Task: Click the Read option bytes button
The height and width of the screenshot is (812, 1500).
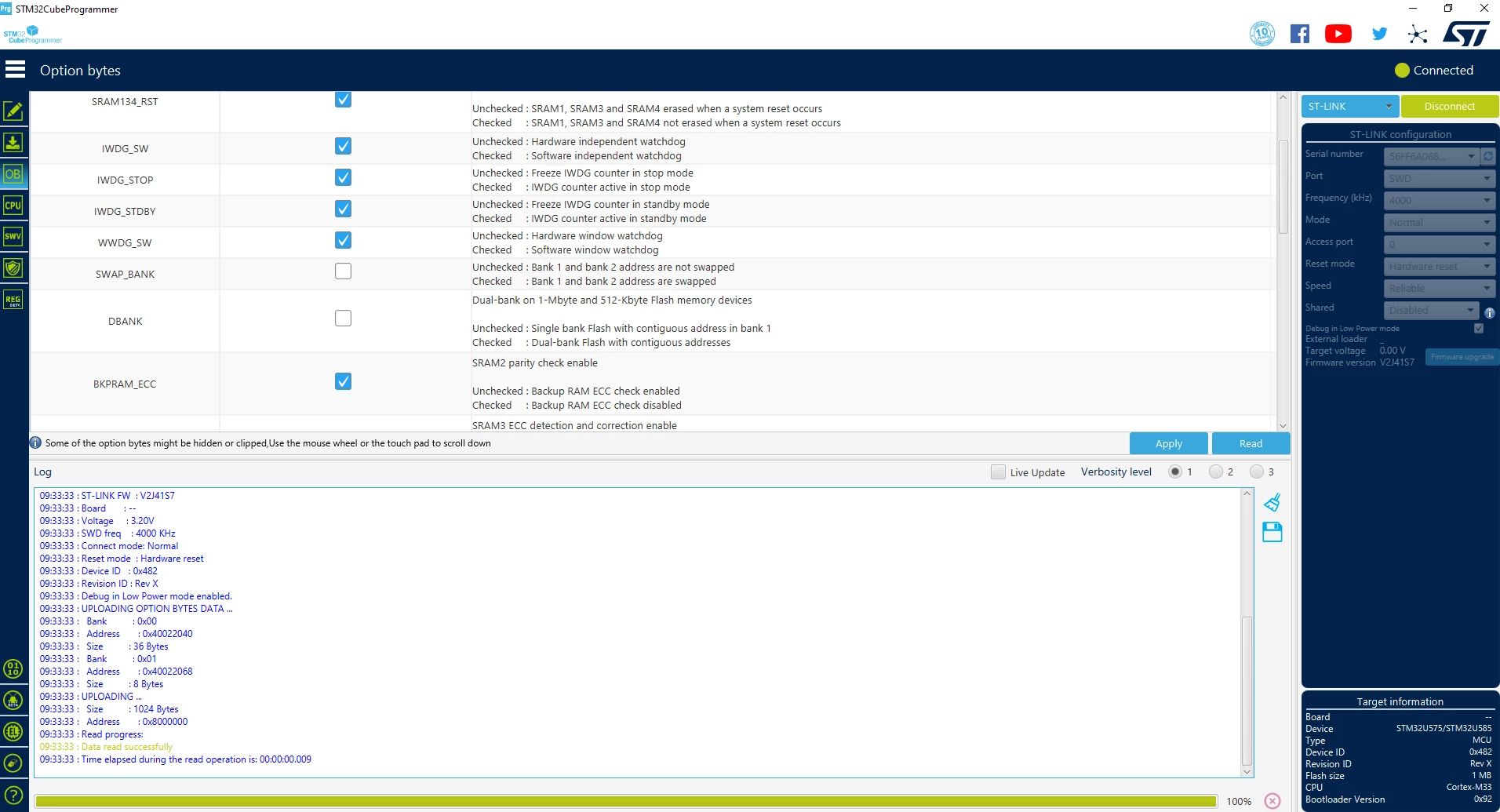Action: click(x=1251, y=443)
